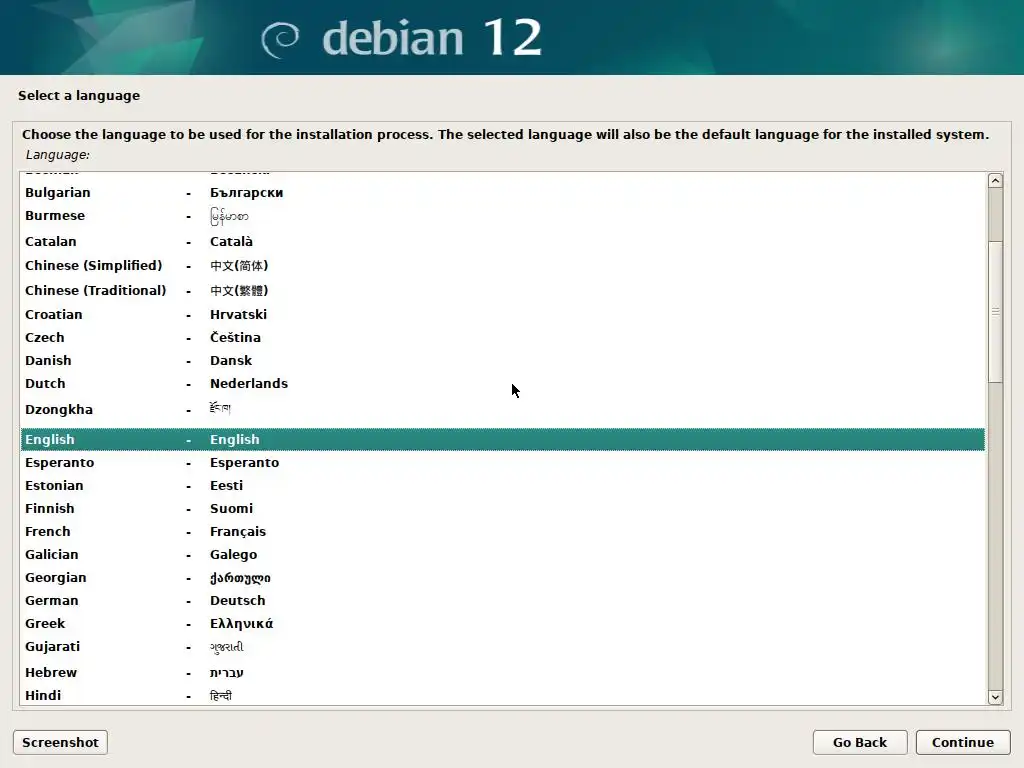Viewport: 1024px width, 768px height.
Task: Select Chinese (Simplified) row
Action: point(502,266)
